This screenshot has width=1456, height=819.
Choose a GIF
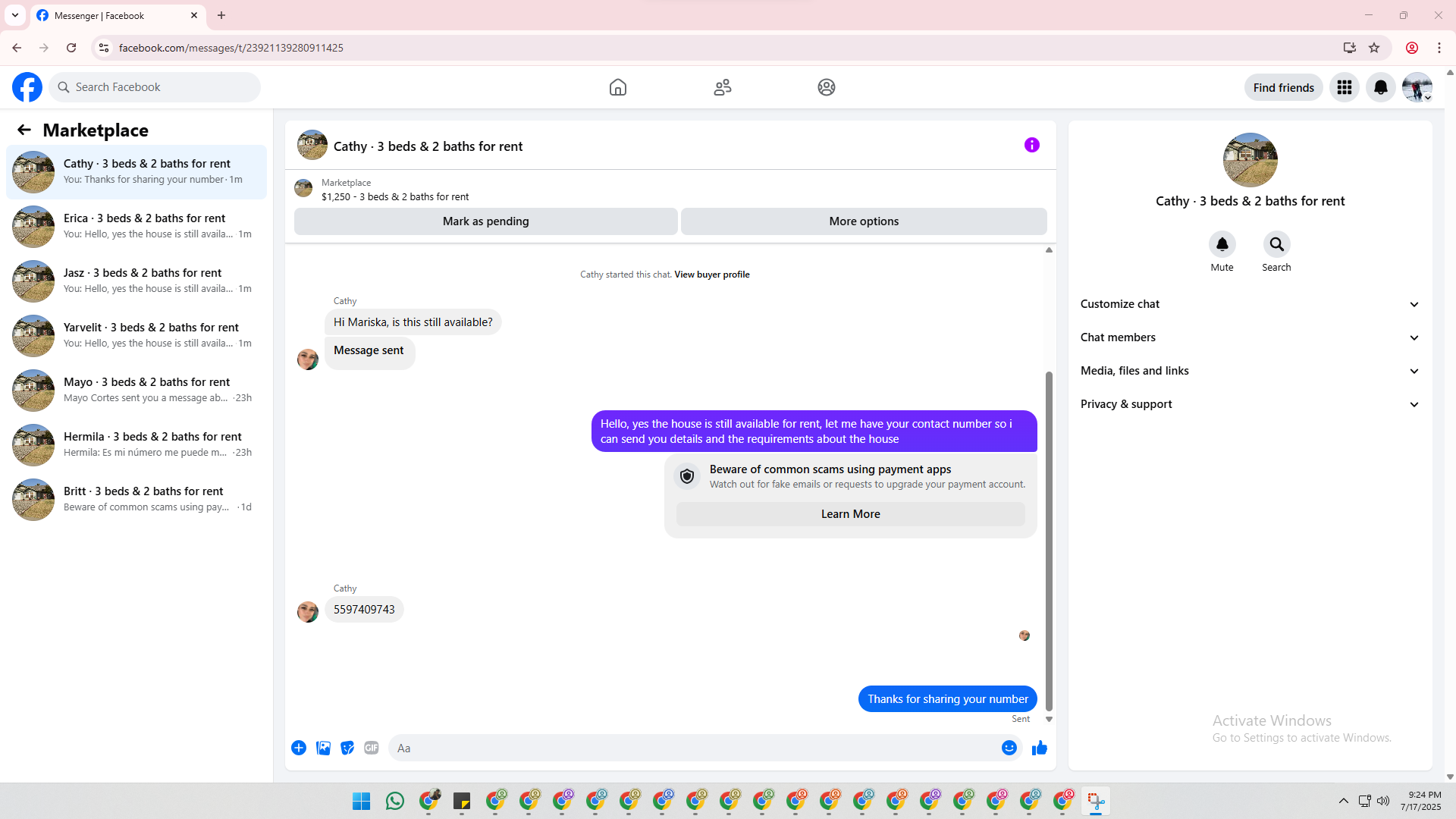372,748
